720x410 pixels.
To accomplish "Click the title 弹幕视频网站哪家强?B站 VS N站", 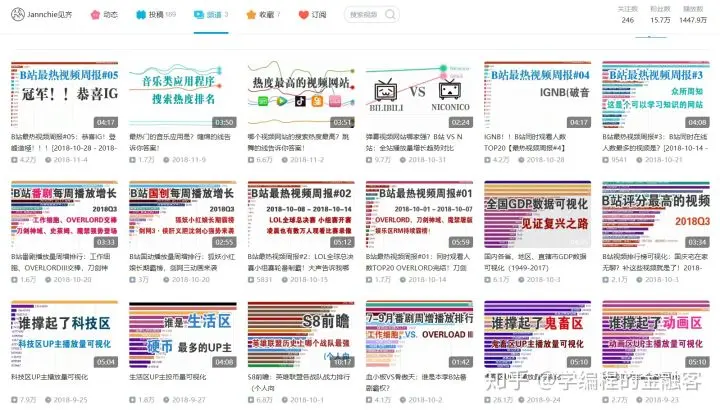I will 414,142.
